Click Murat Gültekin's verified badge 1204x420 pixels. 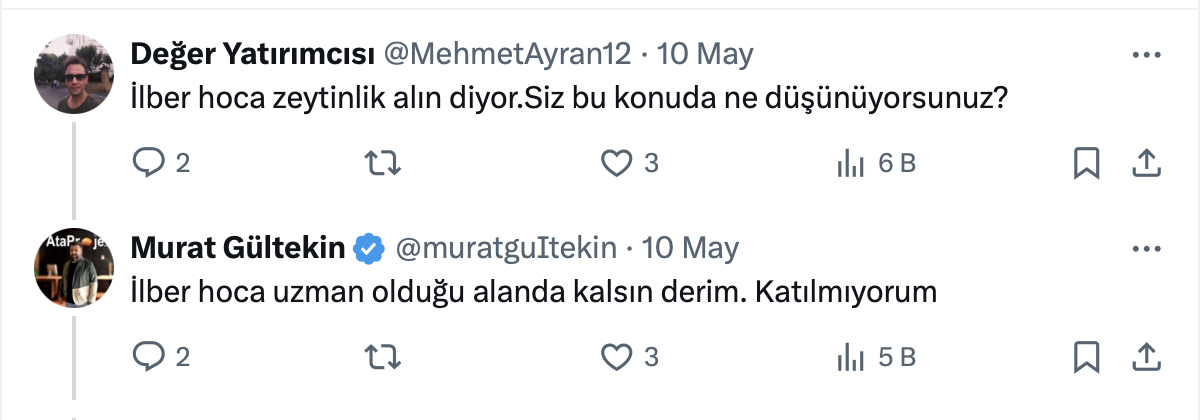pos(370,247)
